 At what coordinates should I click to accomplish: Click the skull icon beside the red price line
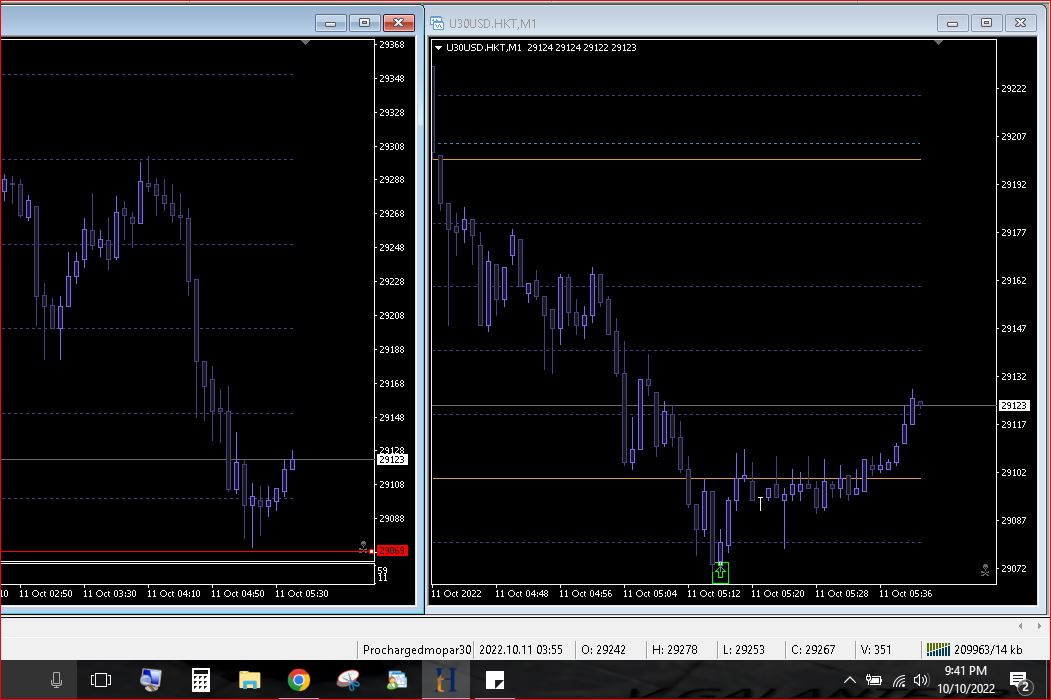point(363,547)
